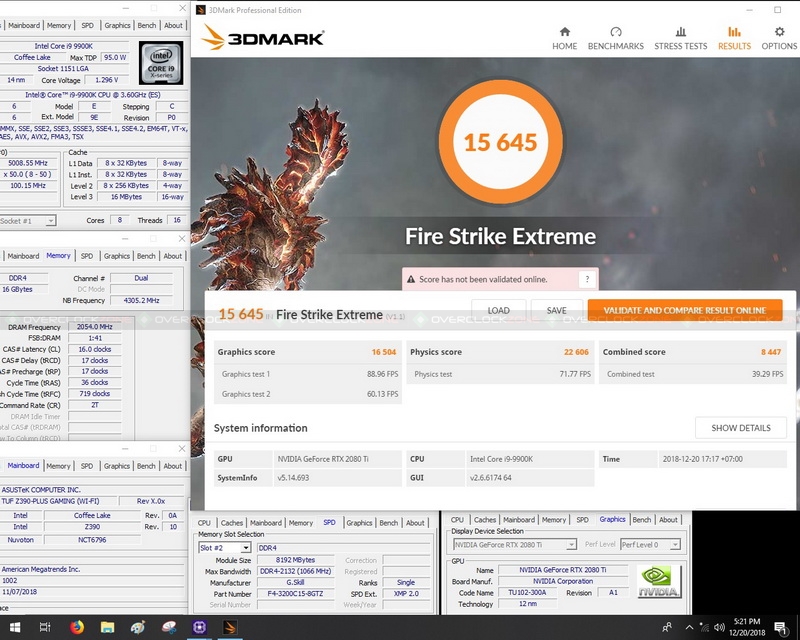Click SAVE to save the result
The width and height of the screenshot is (800, 640).
557,310
